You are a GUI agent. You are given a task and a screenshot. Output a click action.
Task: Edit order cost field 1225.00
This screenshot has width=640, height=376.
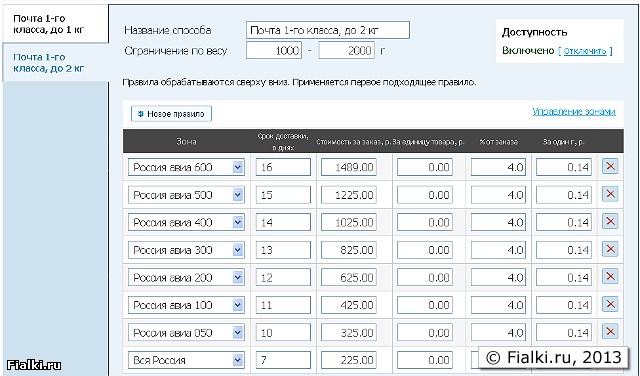click(x=349, y=195)
